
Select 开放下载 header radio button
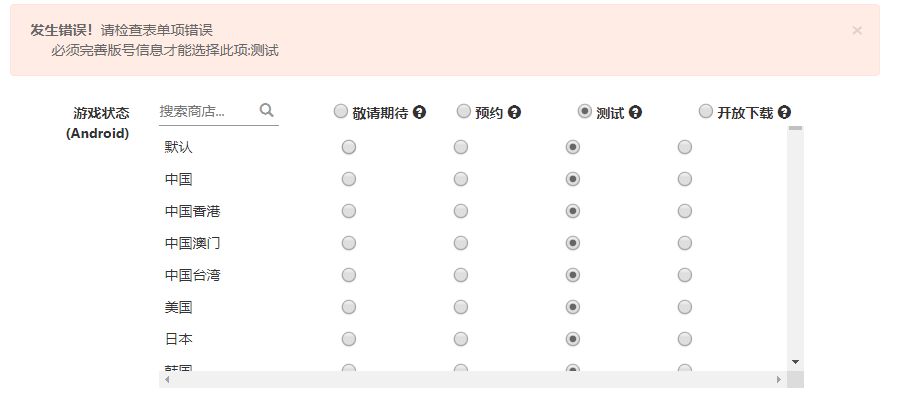[706, 112]
